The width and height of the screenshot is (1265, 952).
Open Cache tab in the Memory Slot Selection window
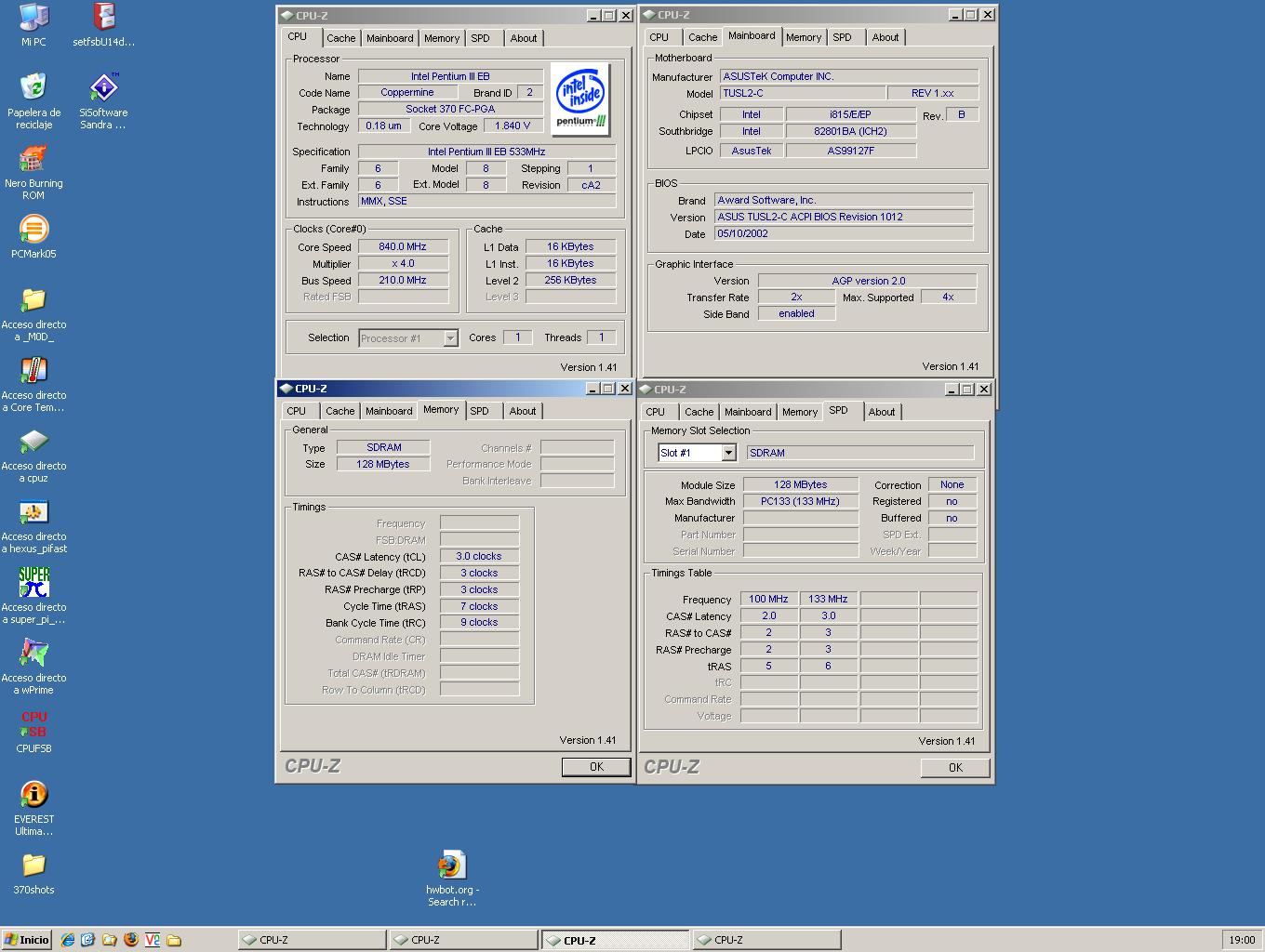[x=699, y=412]
